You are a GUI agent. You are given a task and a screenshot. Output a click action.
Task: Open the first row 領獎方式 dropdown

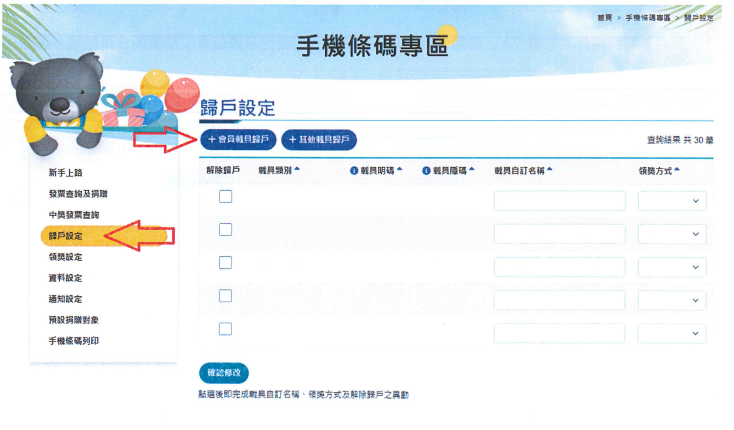[x=672, y=201]
